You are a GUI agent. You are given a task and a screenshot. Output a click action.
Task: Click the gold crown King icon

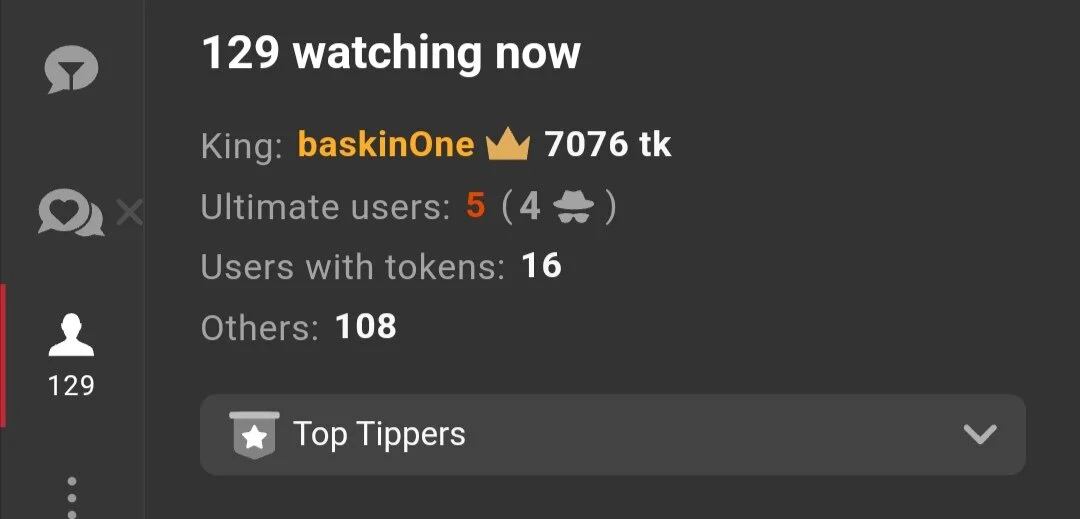(508, 145)
